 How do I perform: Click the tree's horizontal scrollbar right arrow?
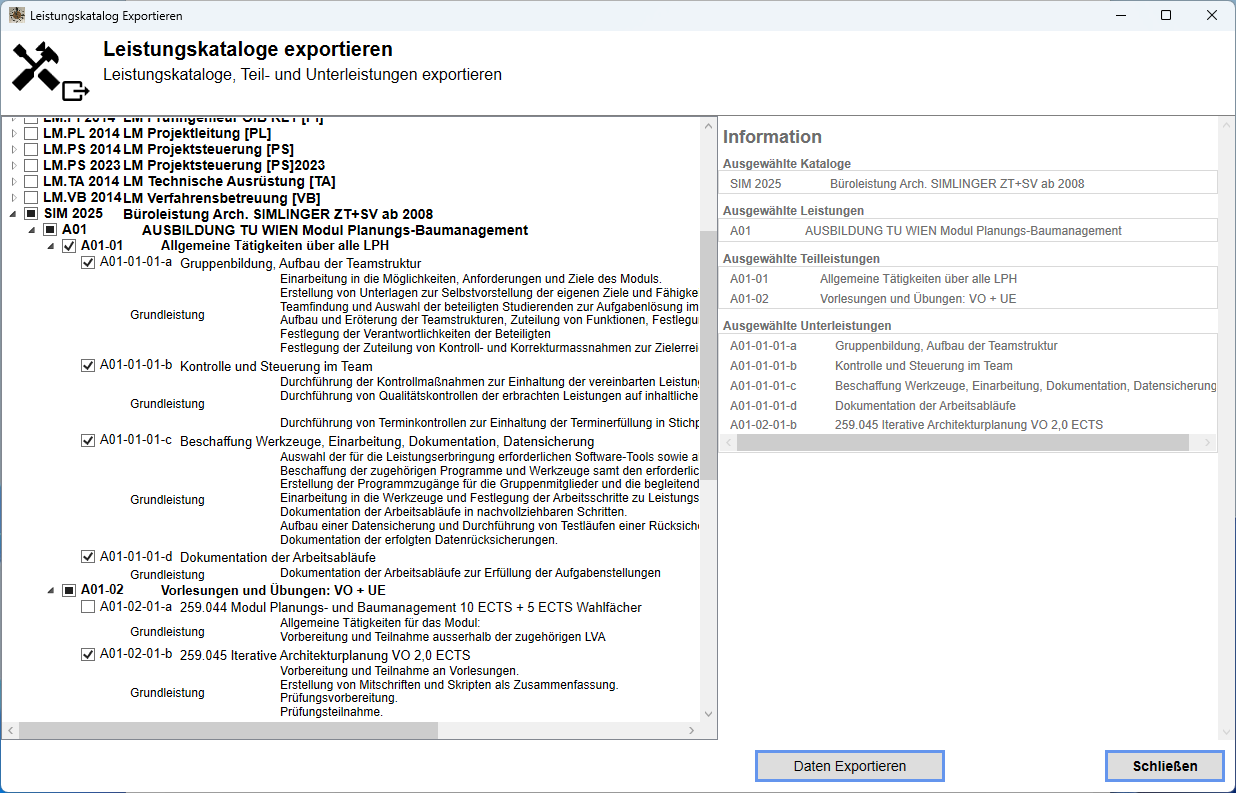[691, 731]
